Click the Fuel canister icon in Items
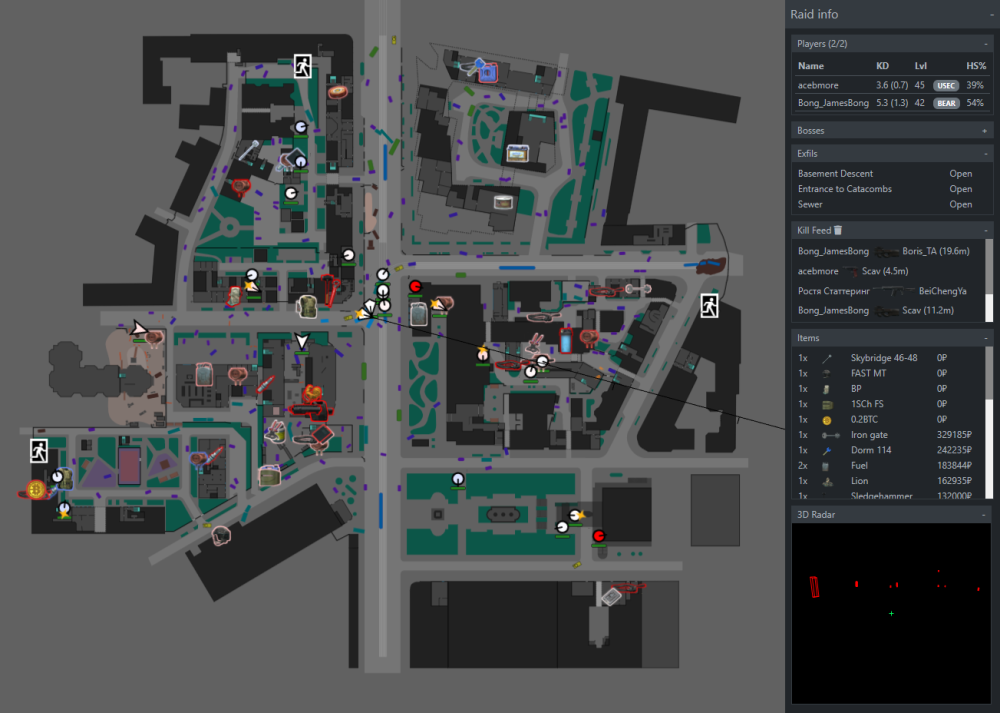The image size is (1000, 713). [827, 466]
